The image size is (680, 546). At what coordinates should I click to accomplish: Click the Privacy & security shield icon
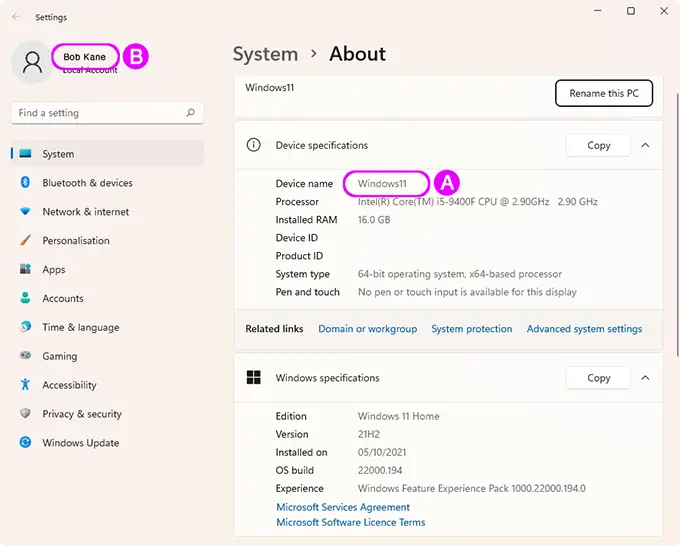coord(26,413)
